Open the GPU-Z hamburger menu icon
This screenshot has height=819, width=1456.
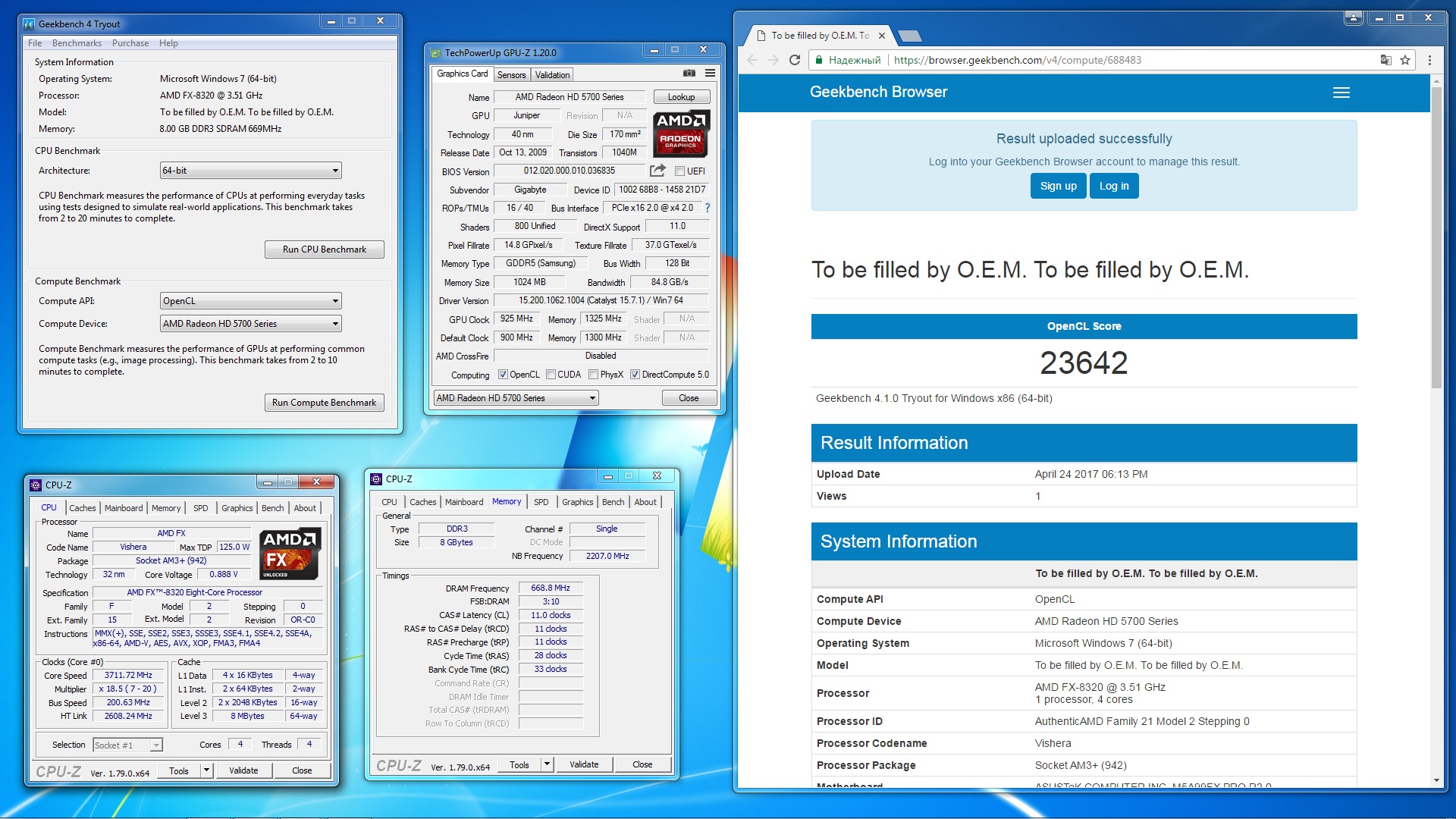coord(710,74)
